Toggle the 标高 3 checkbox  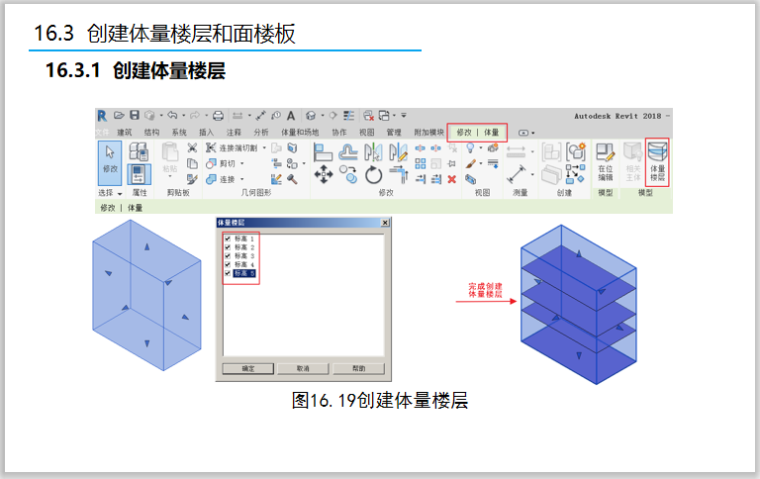[x=228, y=256]
